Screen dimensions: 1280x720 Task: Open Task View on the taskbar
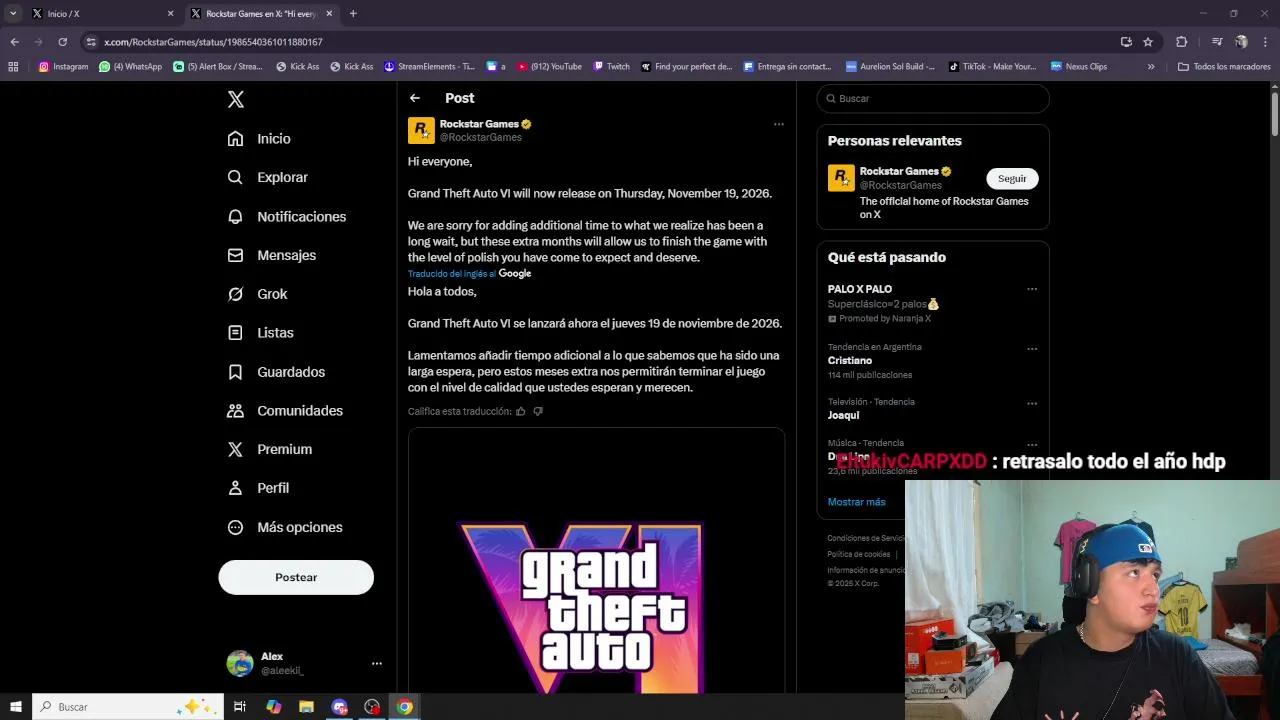click(240, 707)
